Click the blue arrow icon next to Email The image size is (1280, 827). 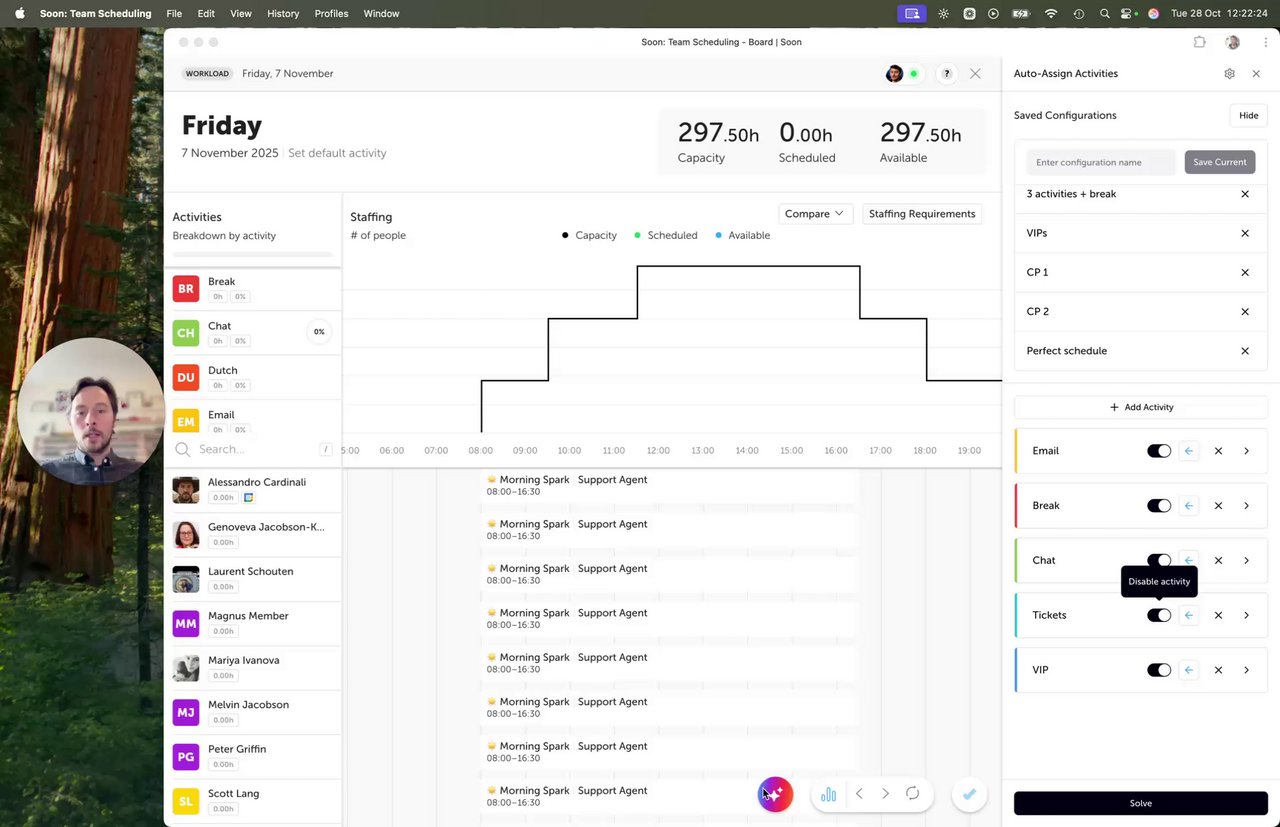[1188, 451]
